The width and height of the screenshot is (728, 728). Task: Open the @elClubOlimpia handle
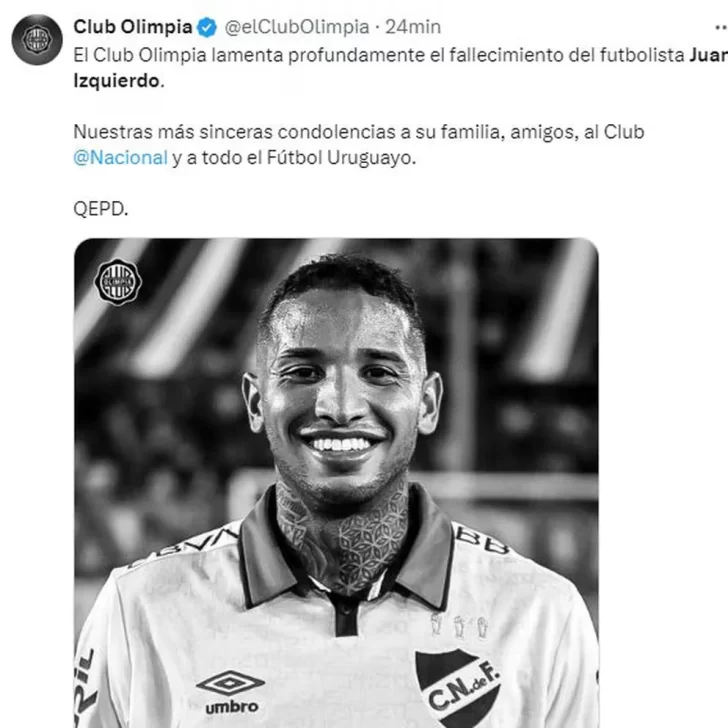coord(297,27)
